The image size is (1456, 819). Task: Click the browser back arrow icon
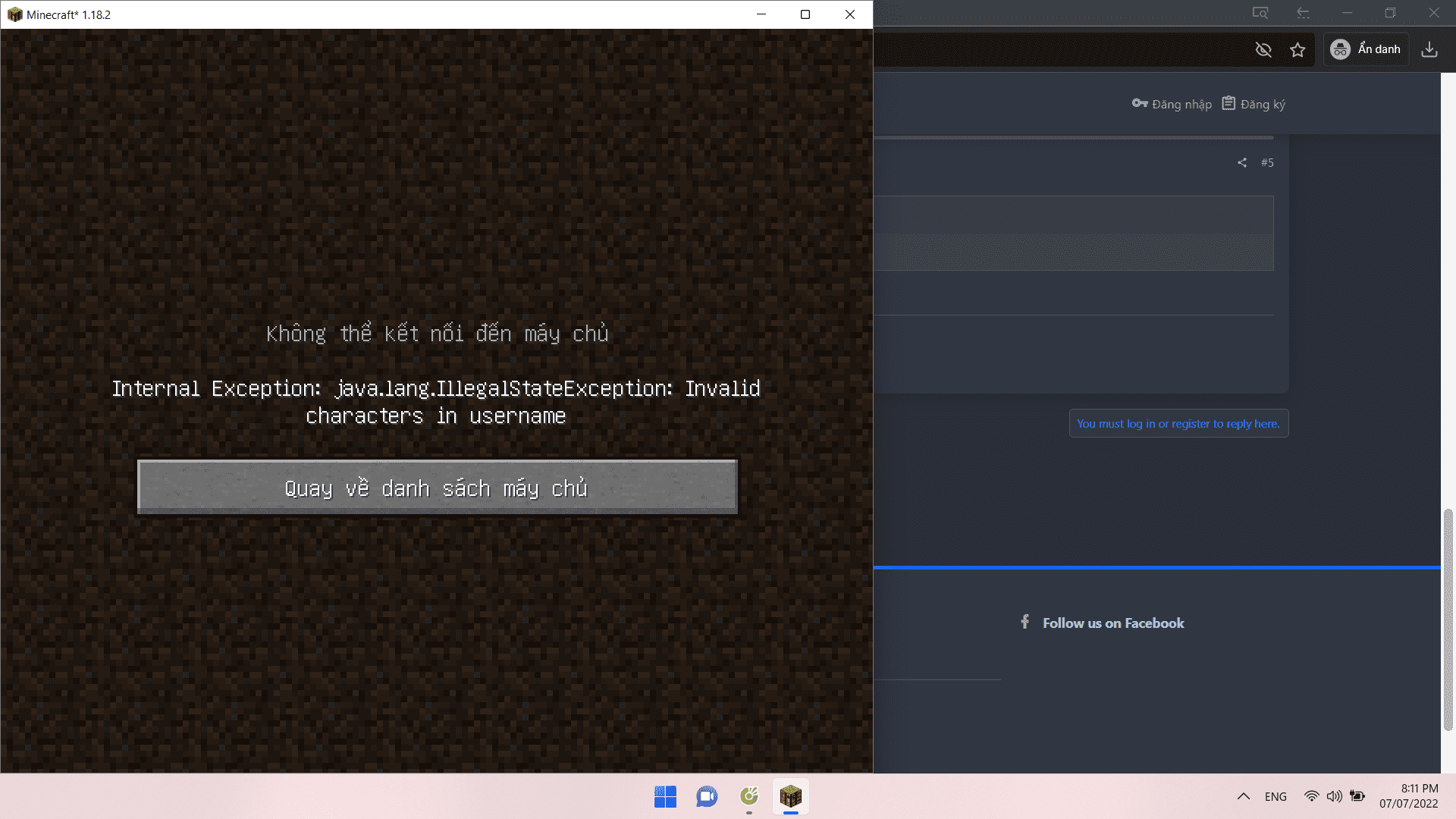click(1303, 13)
